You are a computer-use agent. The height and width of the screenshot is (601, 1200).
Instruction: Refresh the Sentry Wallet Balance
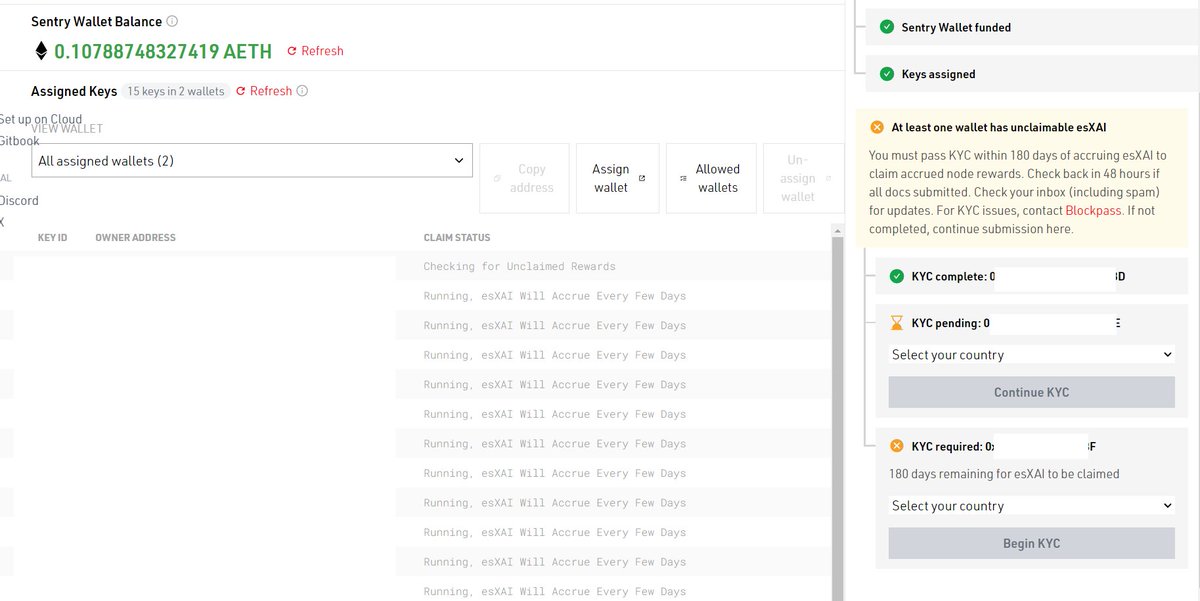click(x=315, y=51)
